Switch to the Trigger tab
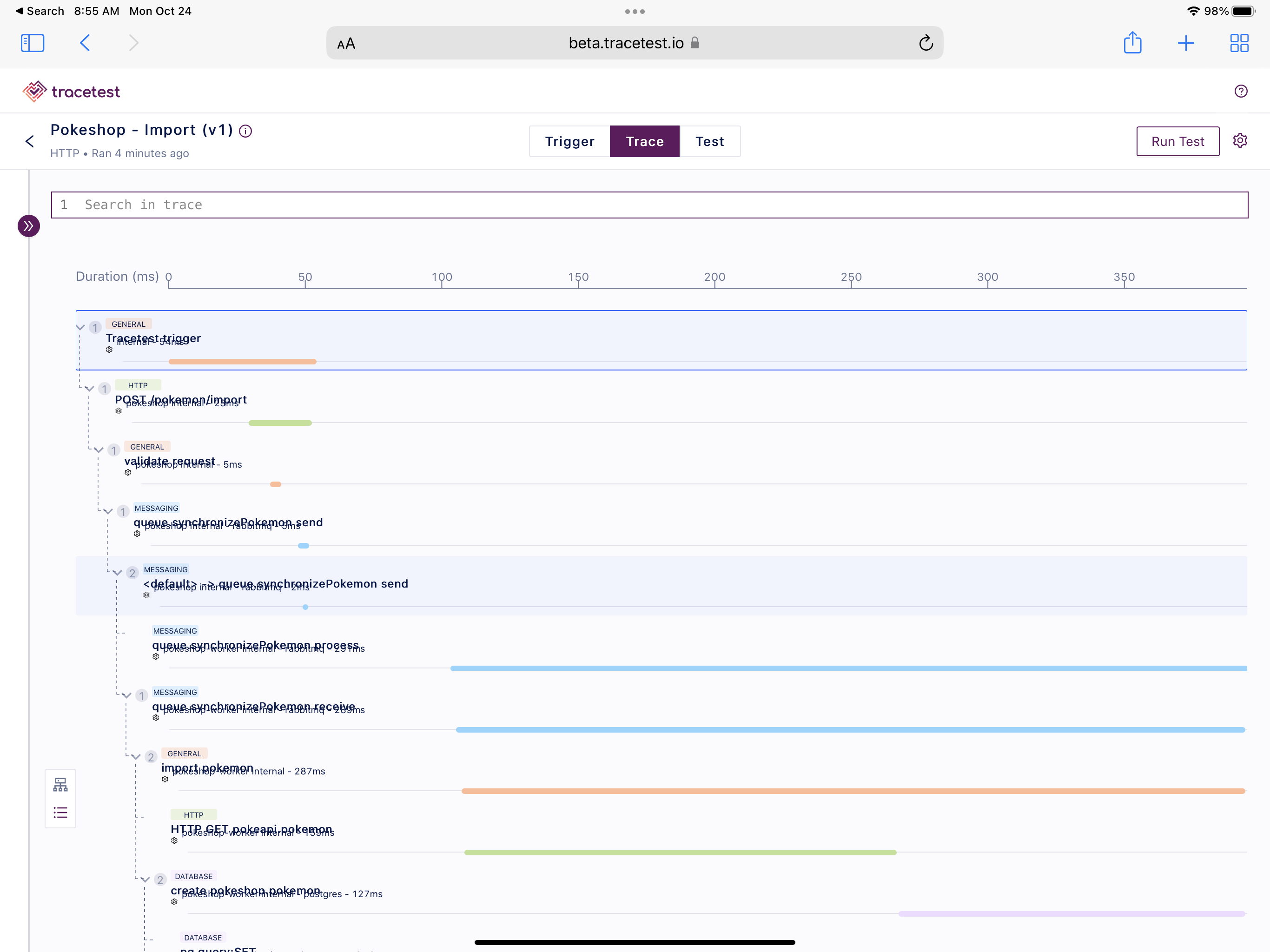The height and width of the screenshot is (952, 1270). [569, 141]
